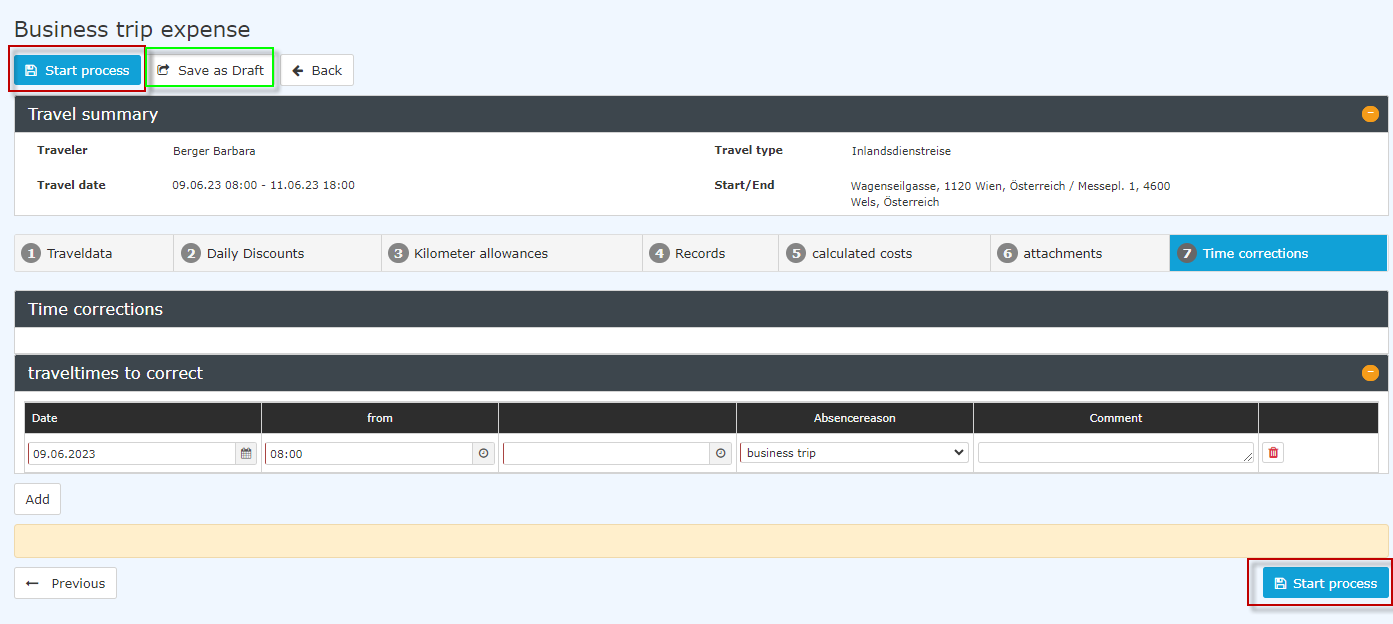Go Back using the Back button
This screenshot has height=624, width=1393.
click(317, 70)
